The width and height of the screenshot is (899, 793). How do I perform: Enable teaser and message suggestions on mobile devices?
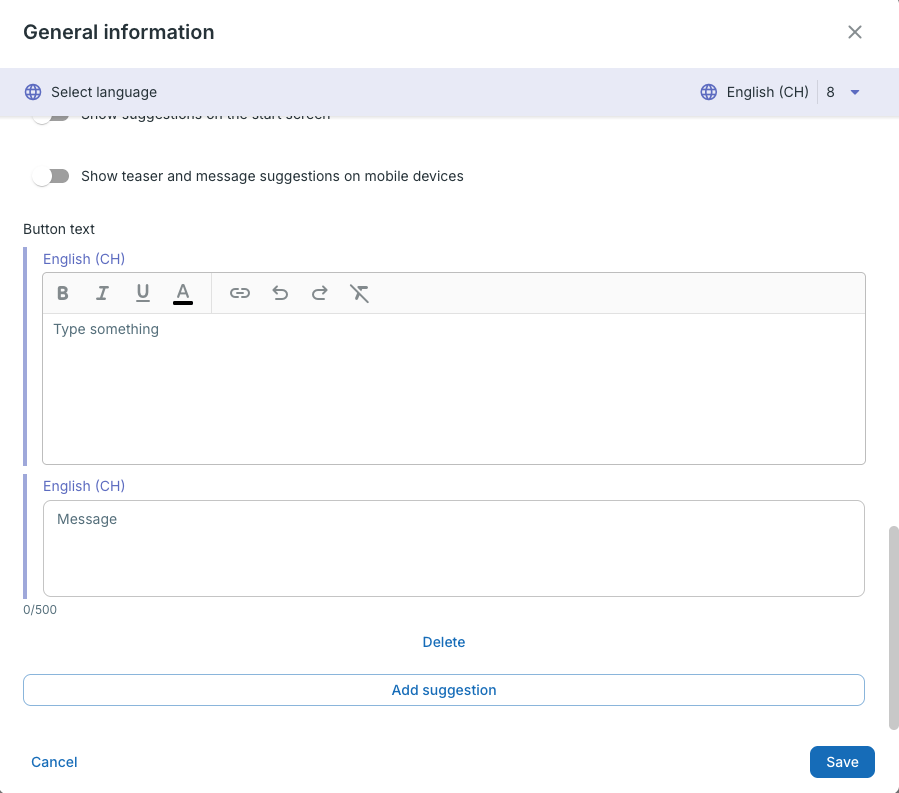51,176
